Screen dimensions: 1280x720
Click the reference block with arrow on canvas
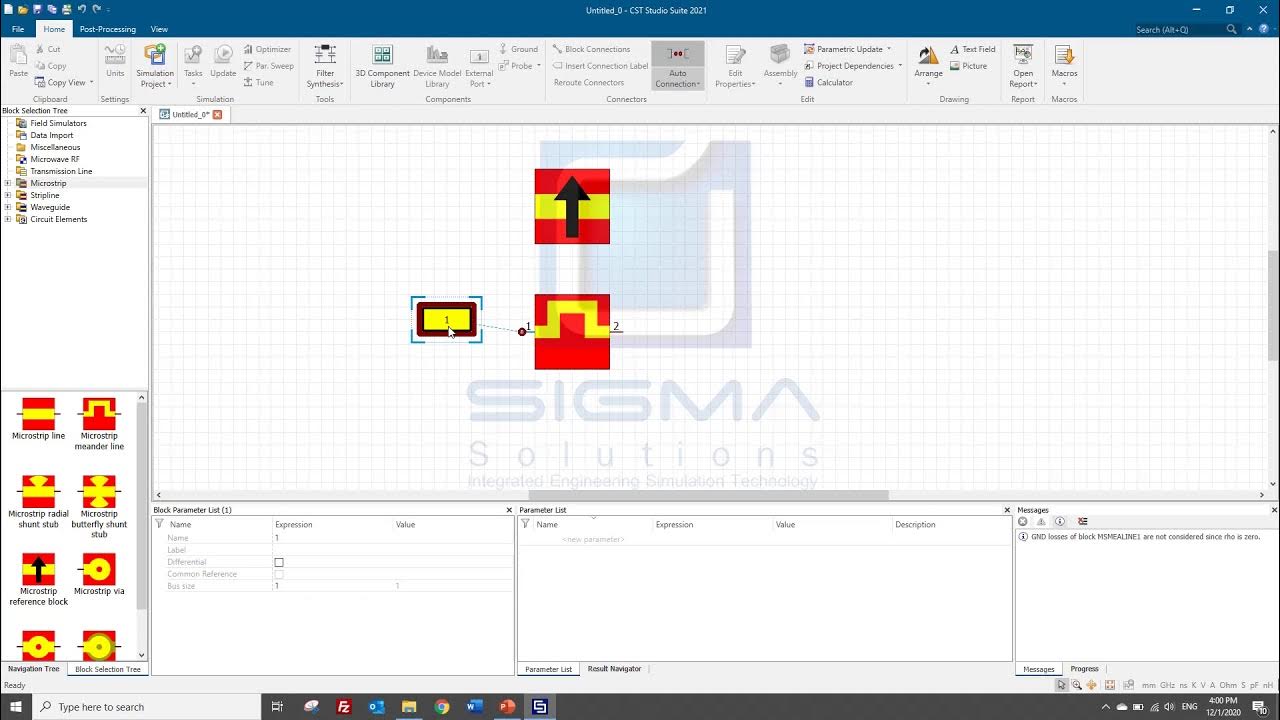coord(572,206)
